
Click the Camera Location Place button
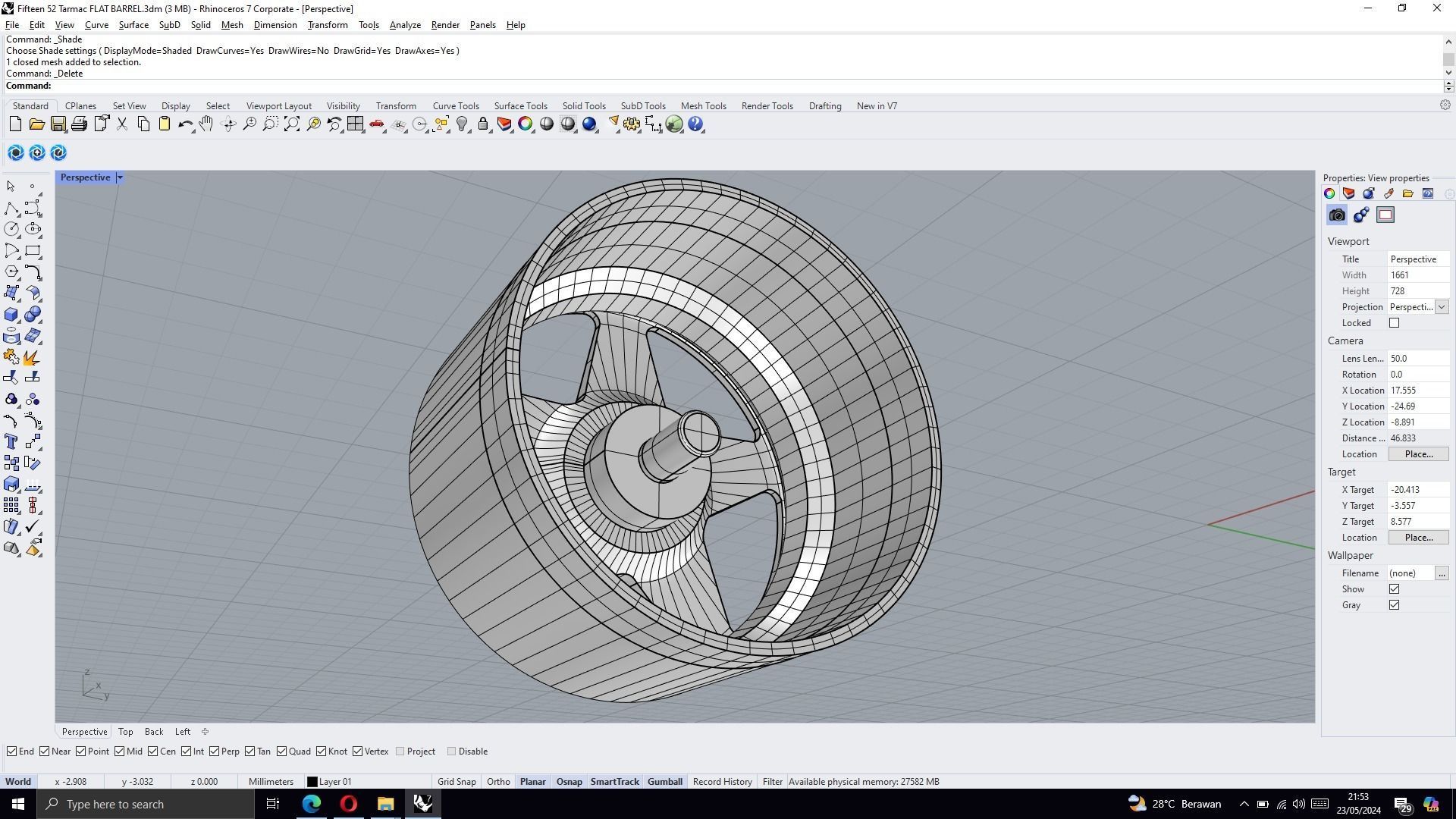click(1418, 454)
